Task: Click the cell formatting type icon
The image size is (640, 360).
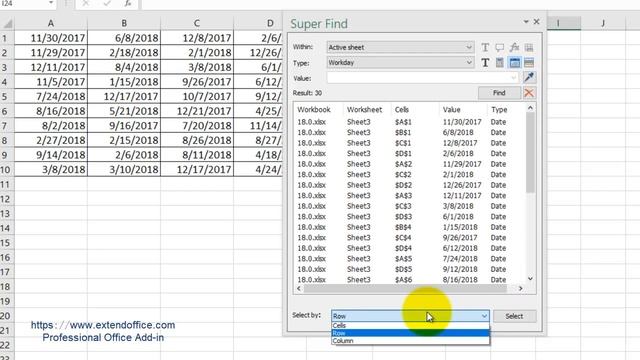Action: 529,62
